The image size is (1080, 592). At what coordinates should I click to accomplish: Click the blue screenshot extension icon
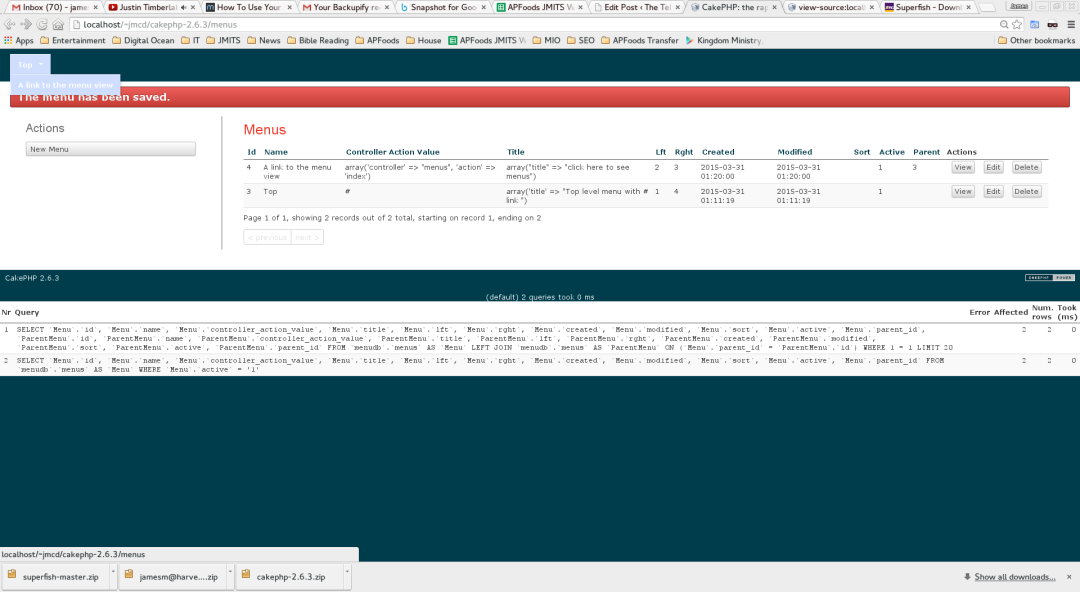(1034, 24)
